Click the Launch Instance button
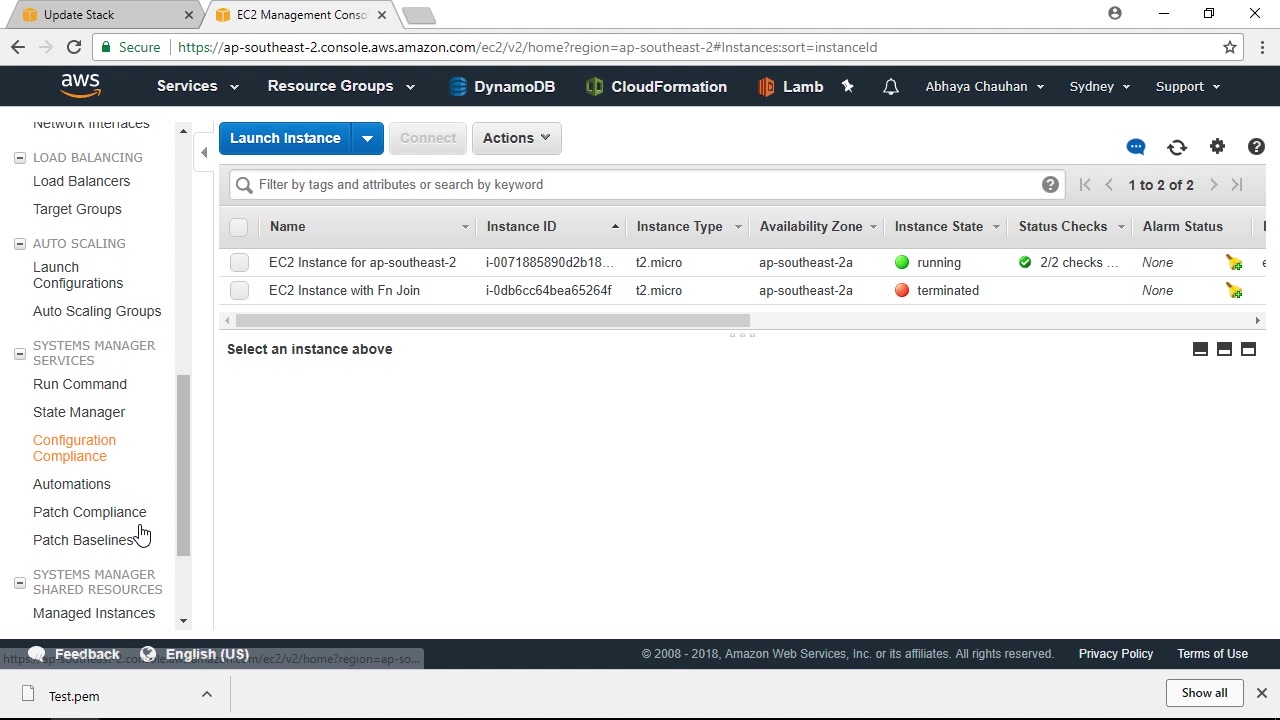 pyautogui.click(x=285, y=138)
